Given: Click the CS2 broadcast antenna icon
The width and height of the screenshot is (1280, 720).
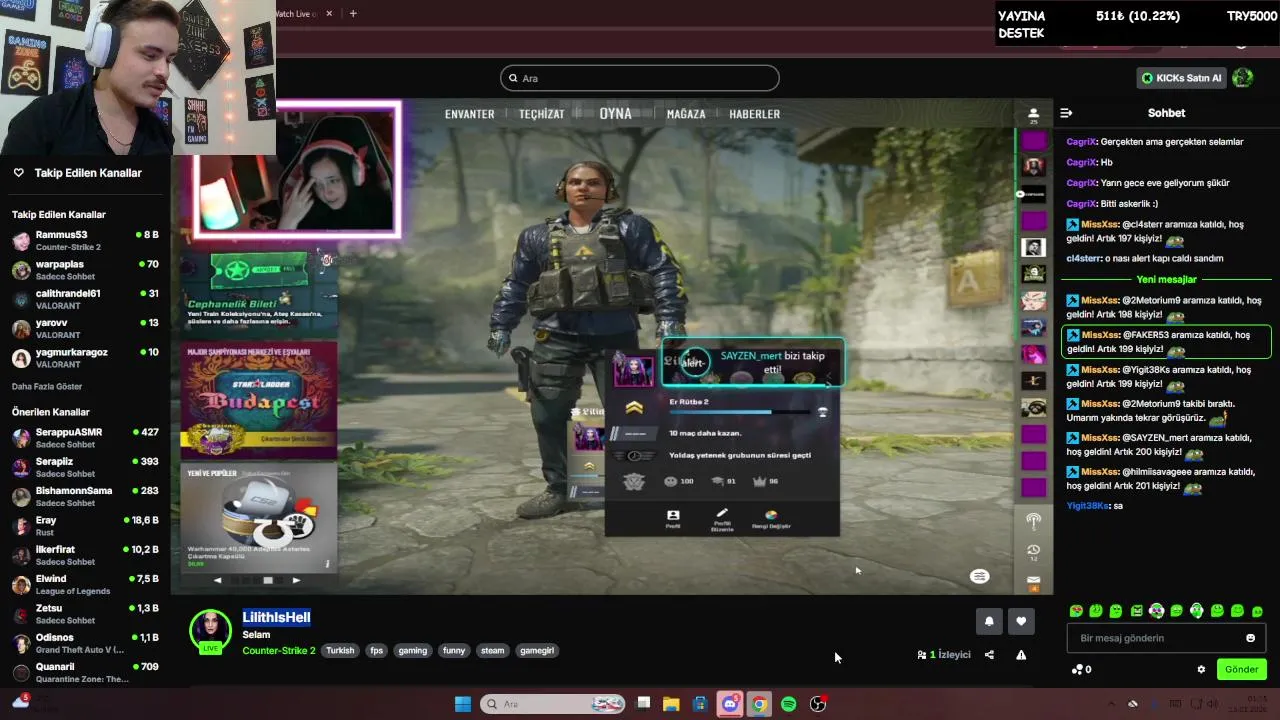Looking at the screenshot, I should (1033, 520).
